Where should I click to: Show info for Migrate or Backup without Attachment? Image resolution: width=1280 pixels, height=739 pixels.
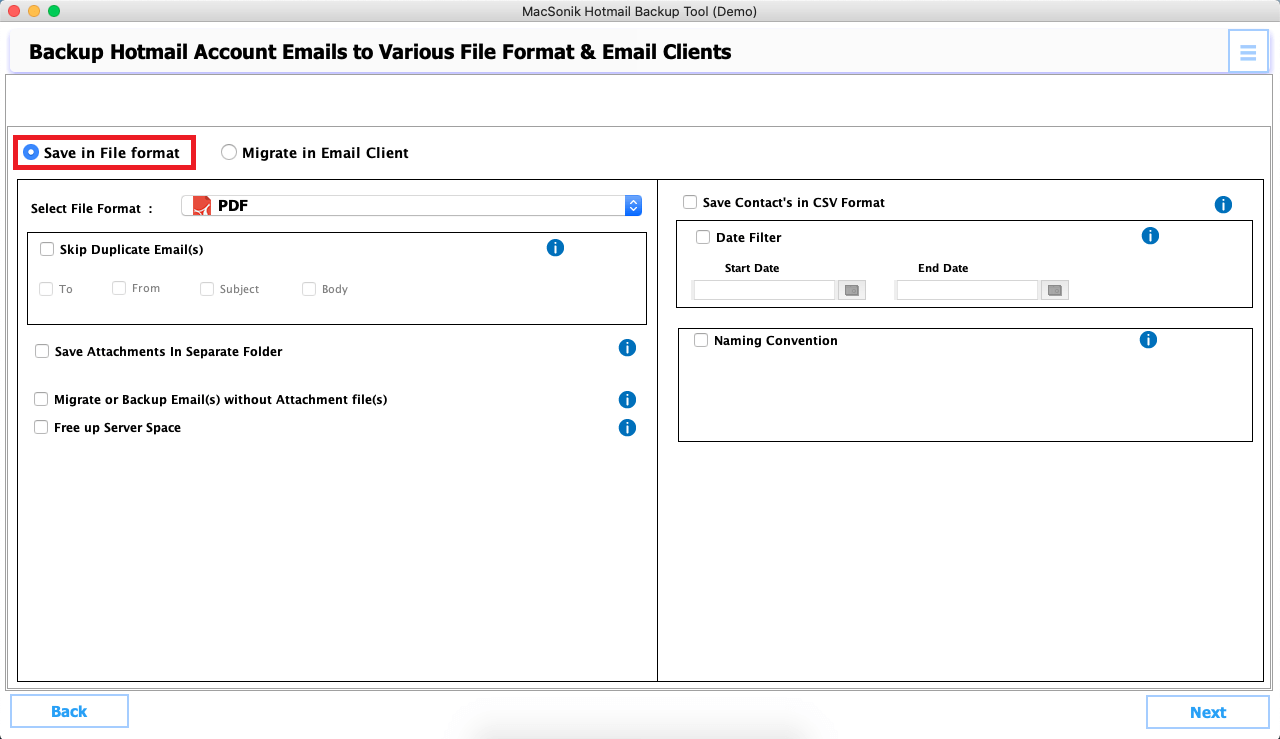coord(627,400)
